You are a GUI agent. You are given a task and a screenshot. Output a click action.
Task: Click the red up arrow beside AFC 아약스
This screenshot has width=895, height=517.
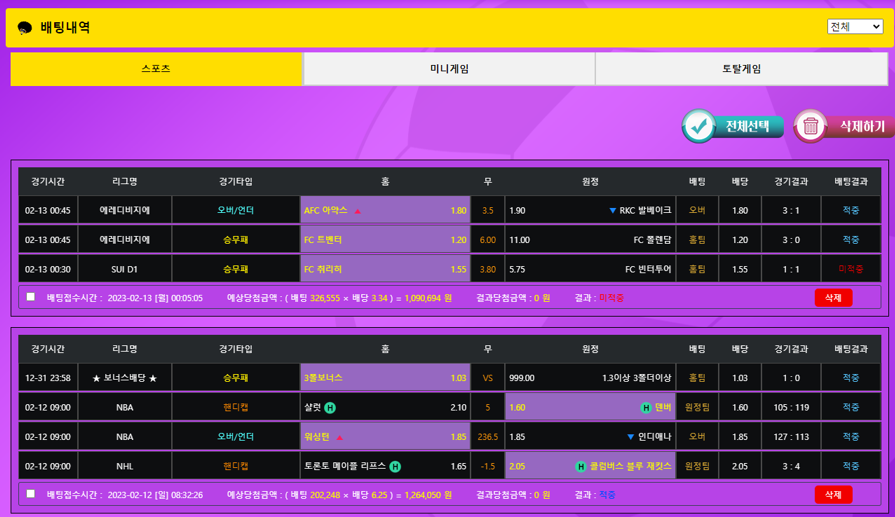[358, 211]
